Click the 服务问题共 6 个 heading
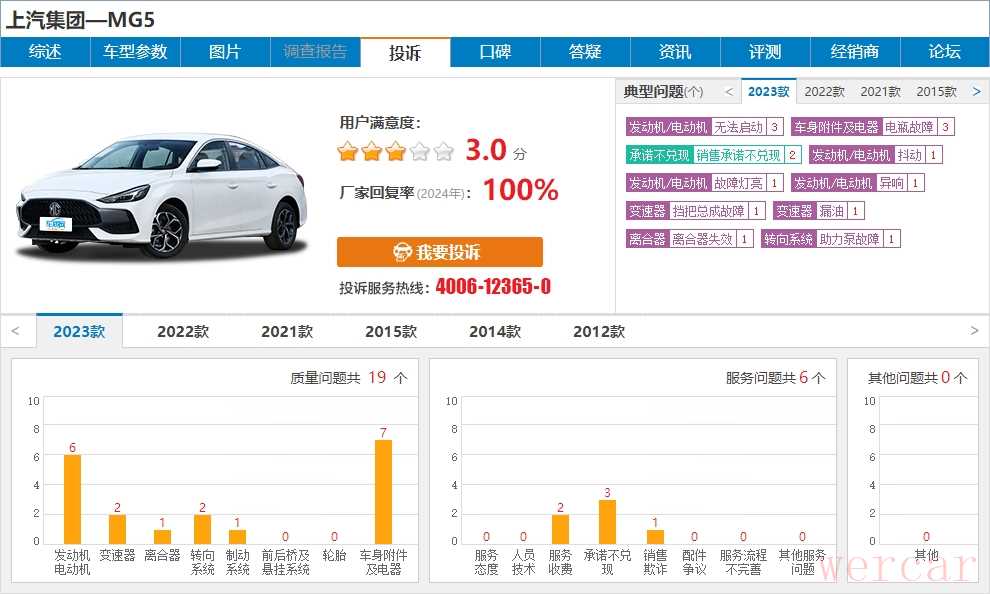Viewport: 990px width, 594px height. pos(775,377)
